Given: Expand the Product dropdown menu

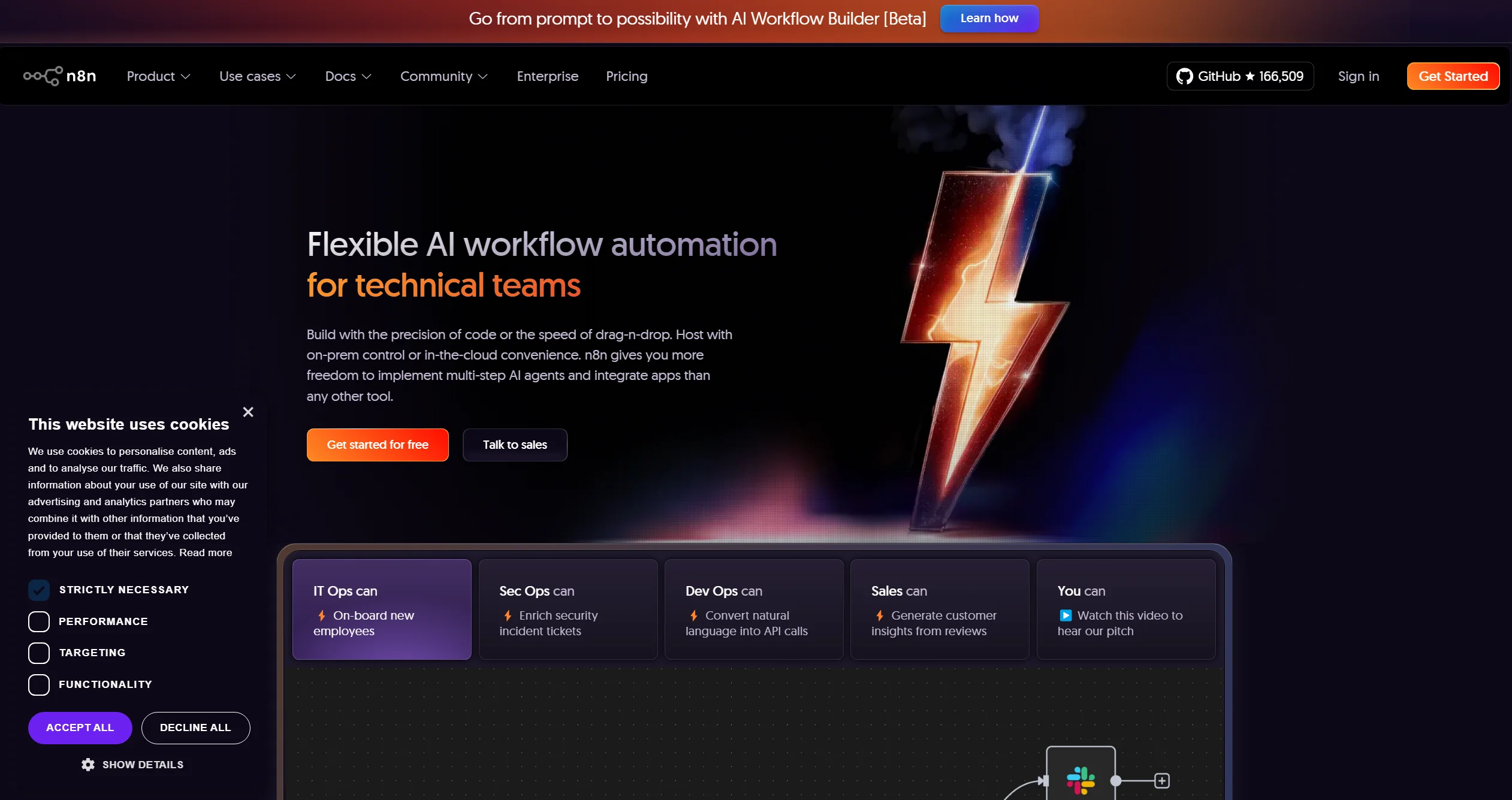Looking at the screenshot, I should (158, 76).
